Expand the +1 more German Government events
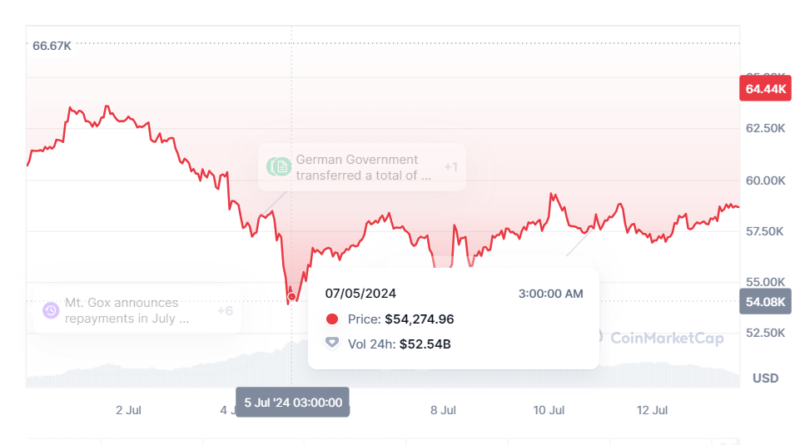Viewport: 800px width, 445px height. pyautogui.click(x=450, y=167)
